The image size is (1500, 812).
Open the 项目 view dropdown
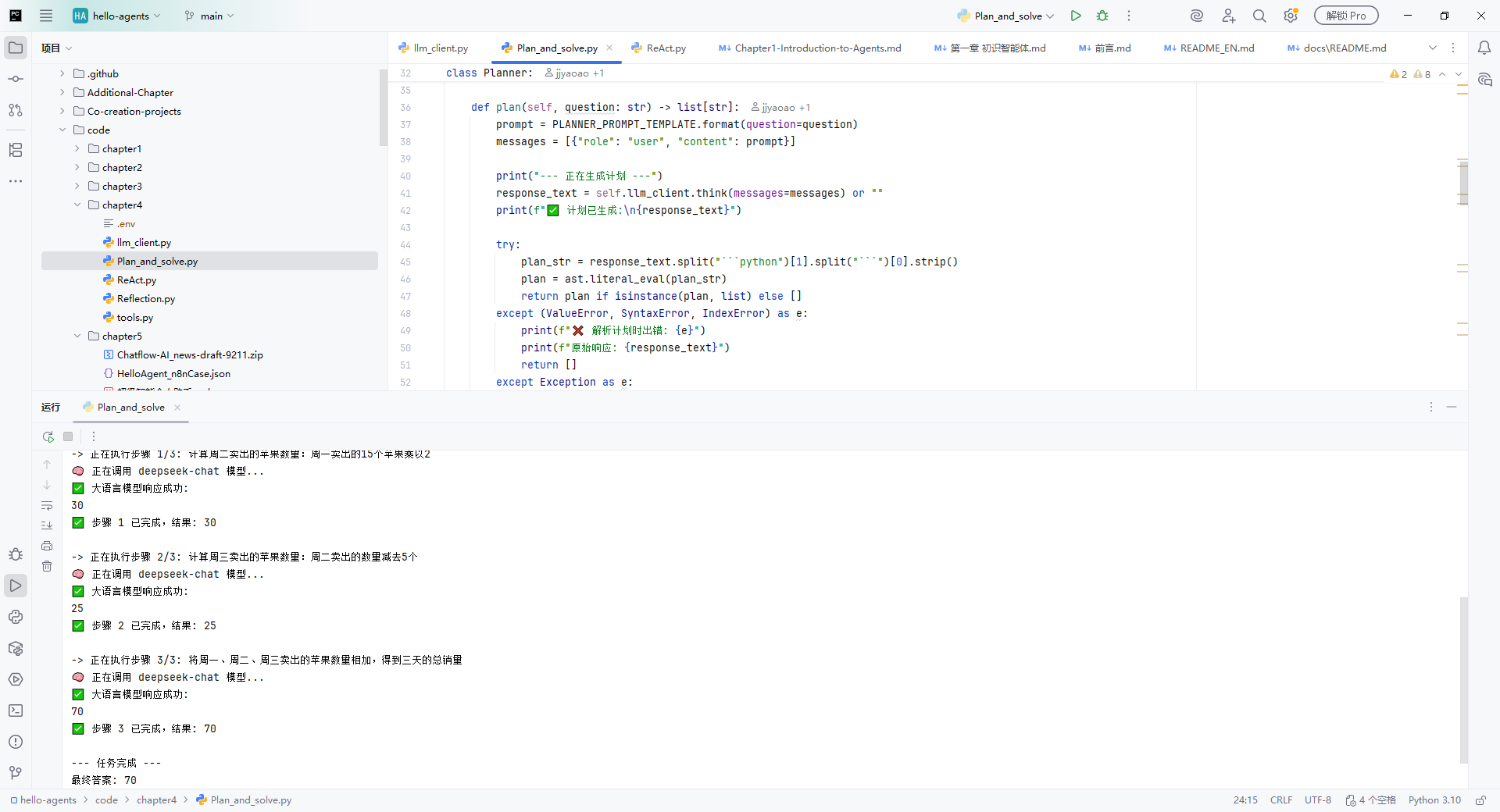[57, 48]
